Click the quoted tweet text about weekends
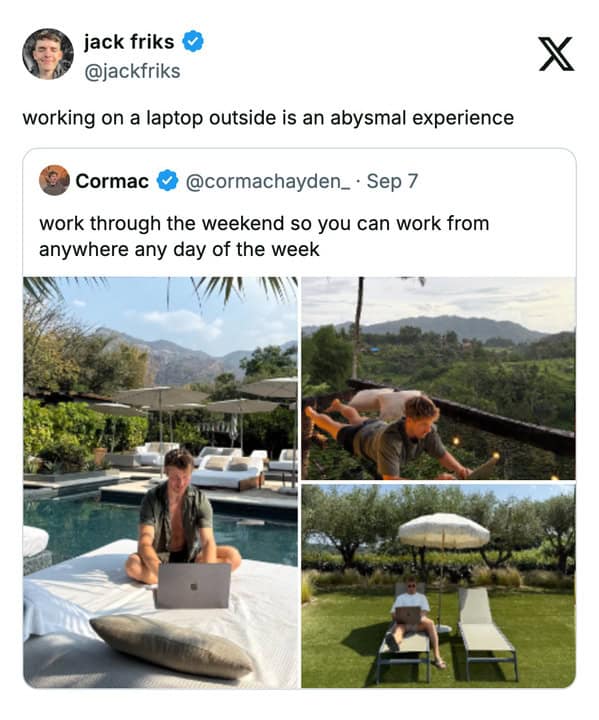The width and height of the screenshot is (599, 720). 264,236
